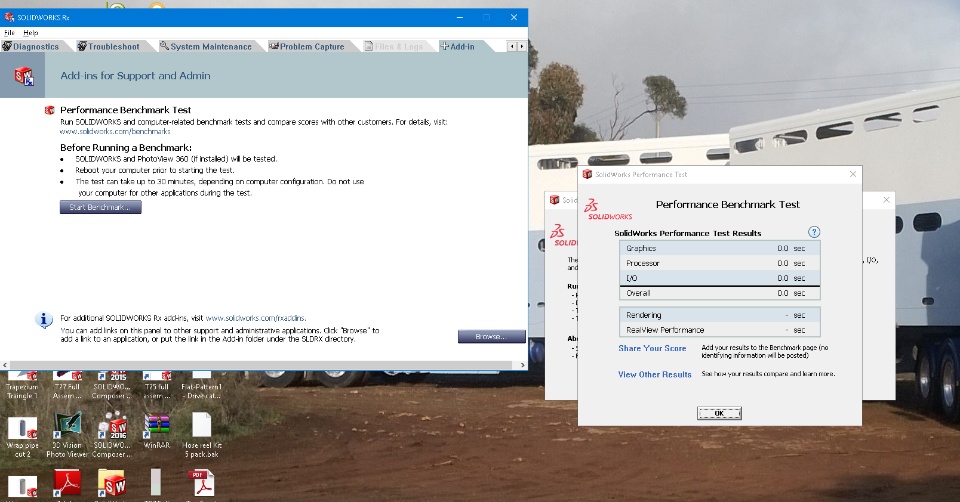Click the SOLIDWORKS Rx title bar icon
960x502 pixels.
click(9, 17)
